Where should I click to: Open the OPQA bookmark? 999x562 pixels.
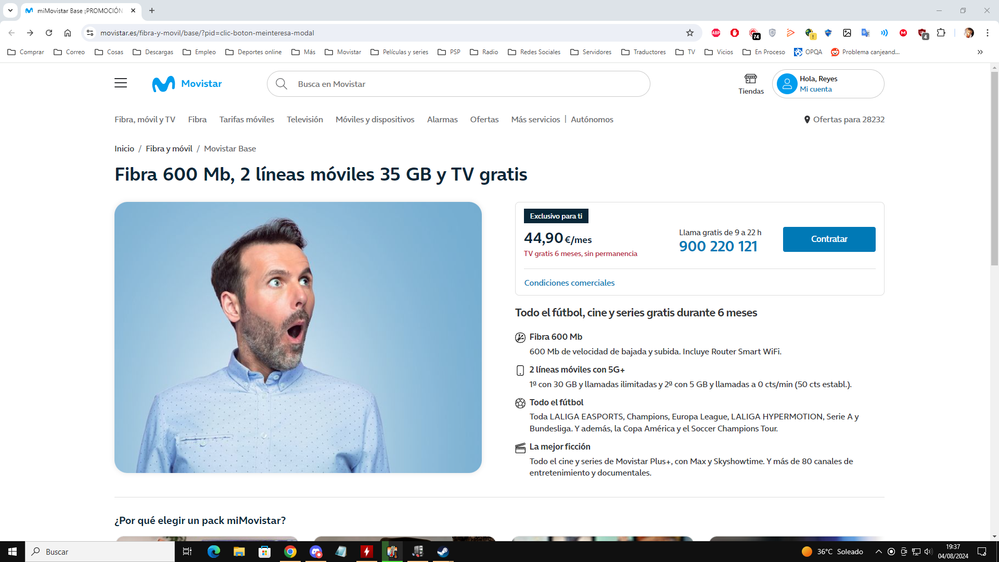coord(808,52)
